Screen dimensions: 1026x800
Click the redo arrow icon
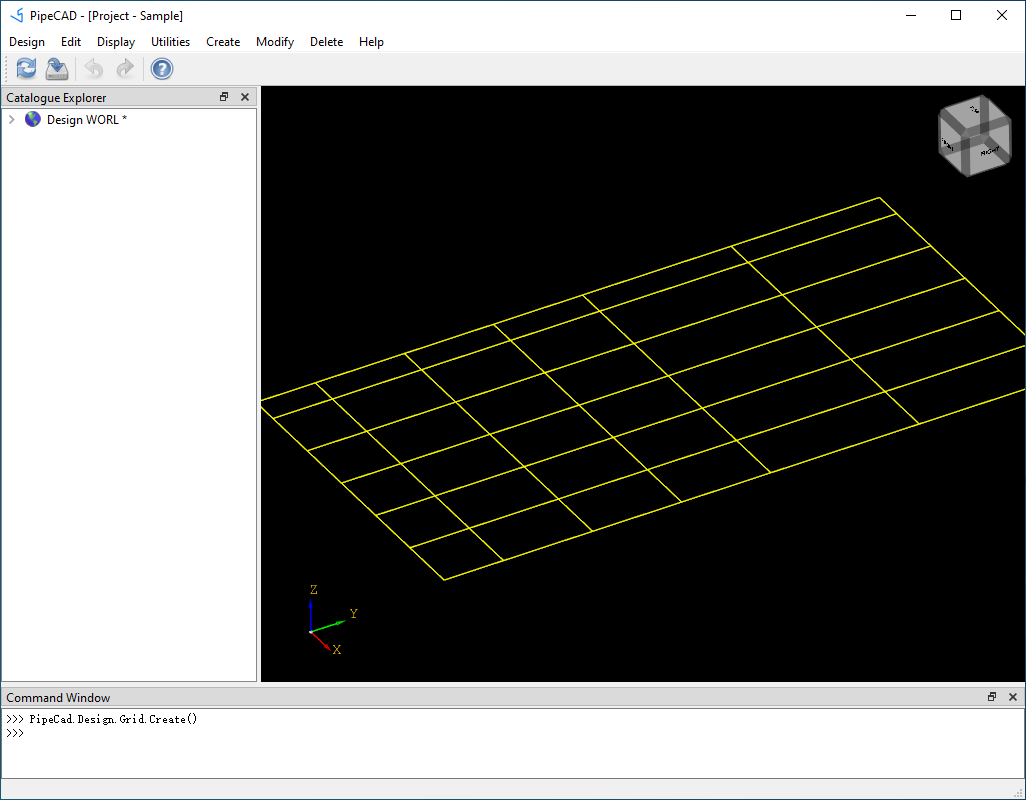pyautogui.click(x=125, y=69)
